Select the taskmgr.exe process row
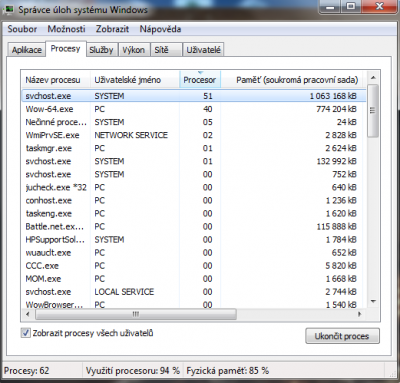 click(194, 148)
